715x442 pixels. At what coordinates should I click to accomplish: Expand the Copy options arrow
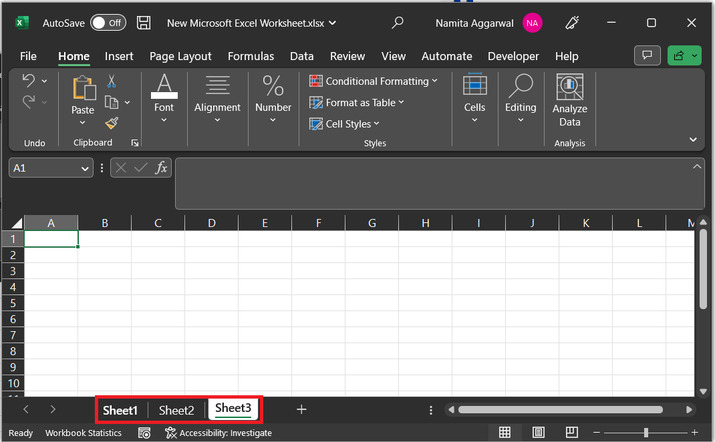click(x=127, y=102)
